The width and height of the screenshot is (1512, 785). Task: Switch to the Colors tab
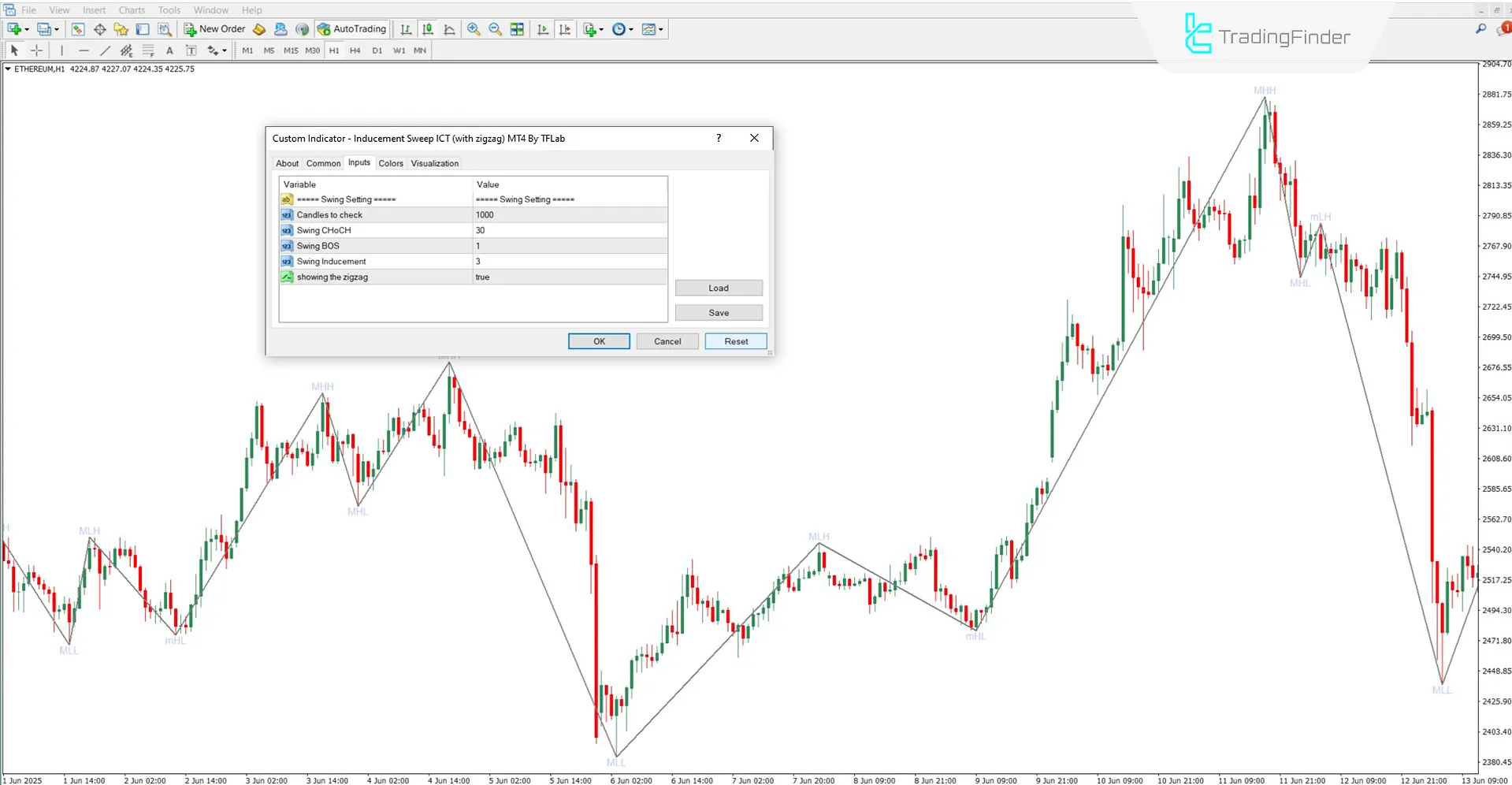click(390, 163)
